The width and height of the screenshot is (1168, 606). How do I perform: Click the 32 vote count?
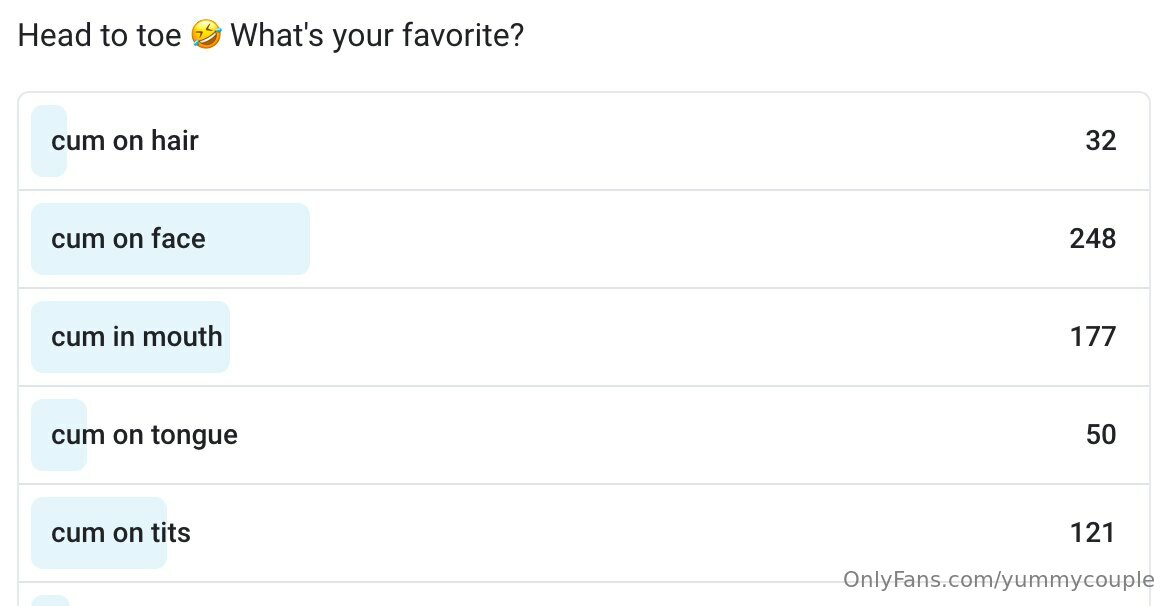pyautogui.click(x=1100, y=141)
